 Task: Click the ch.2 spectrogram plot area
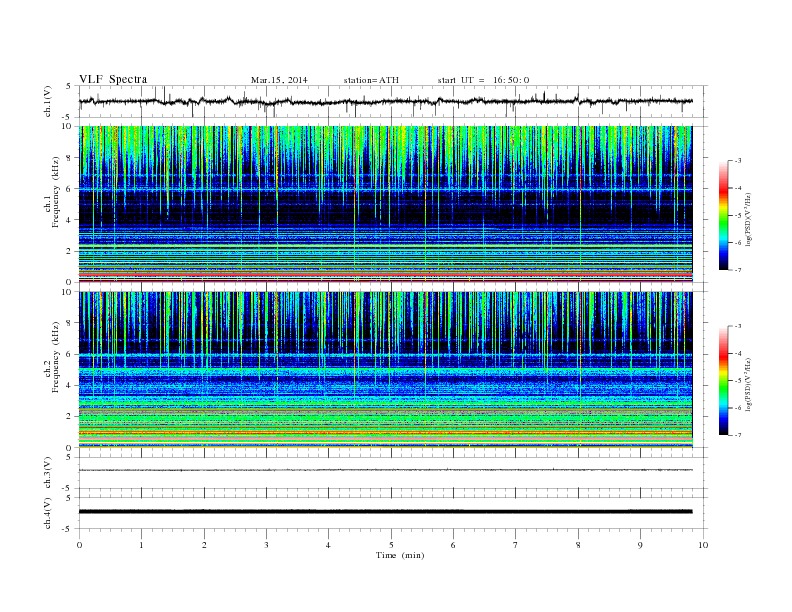click(x=385, y=369)
